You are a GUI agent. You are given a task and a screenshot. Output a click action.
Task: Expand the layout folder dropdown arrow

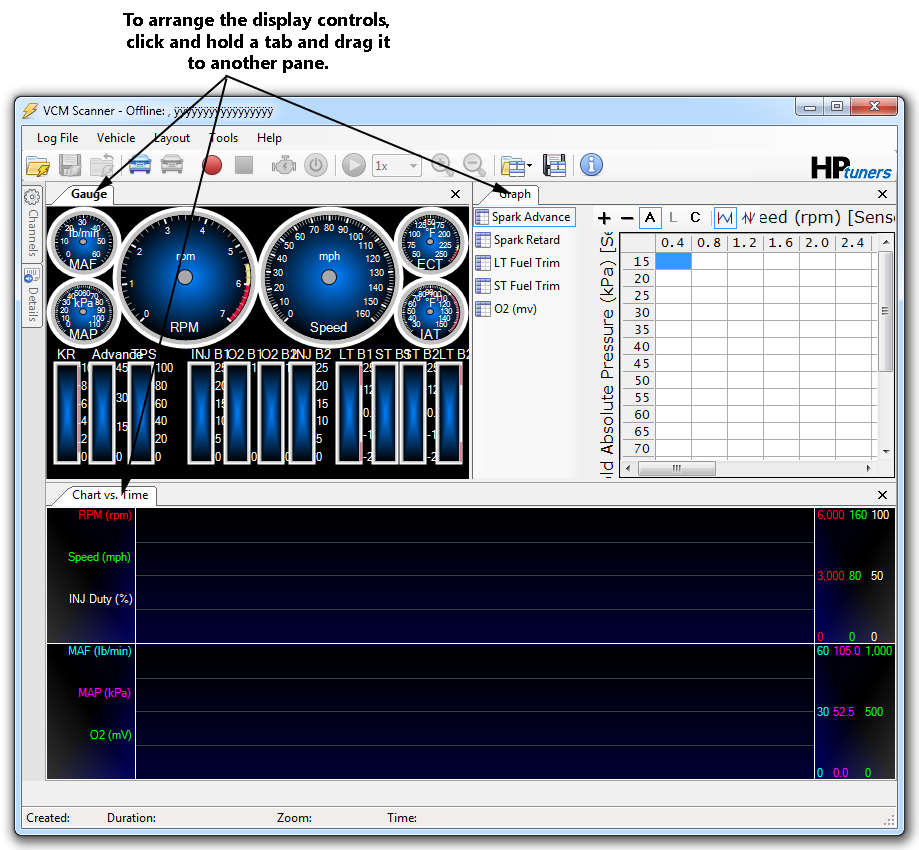coord(532,166)
